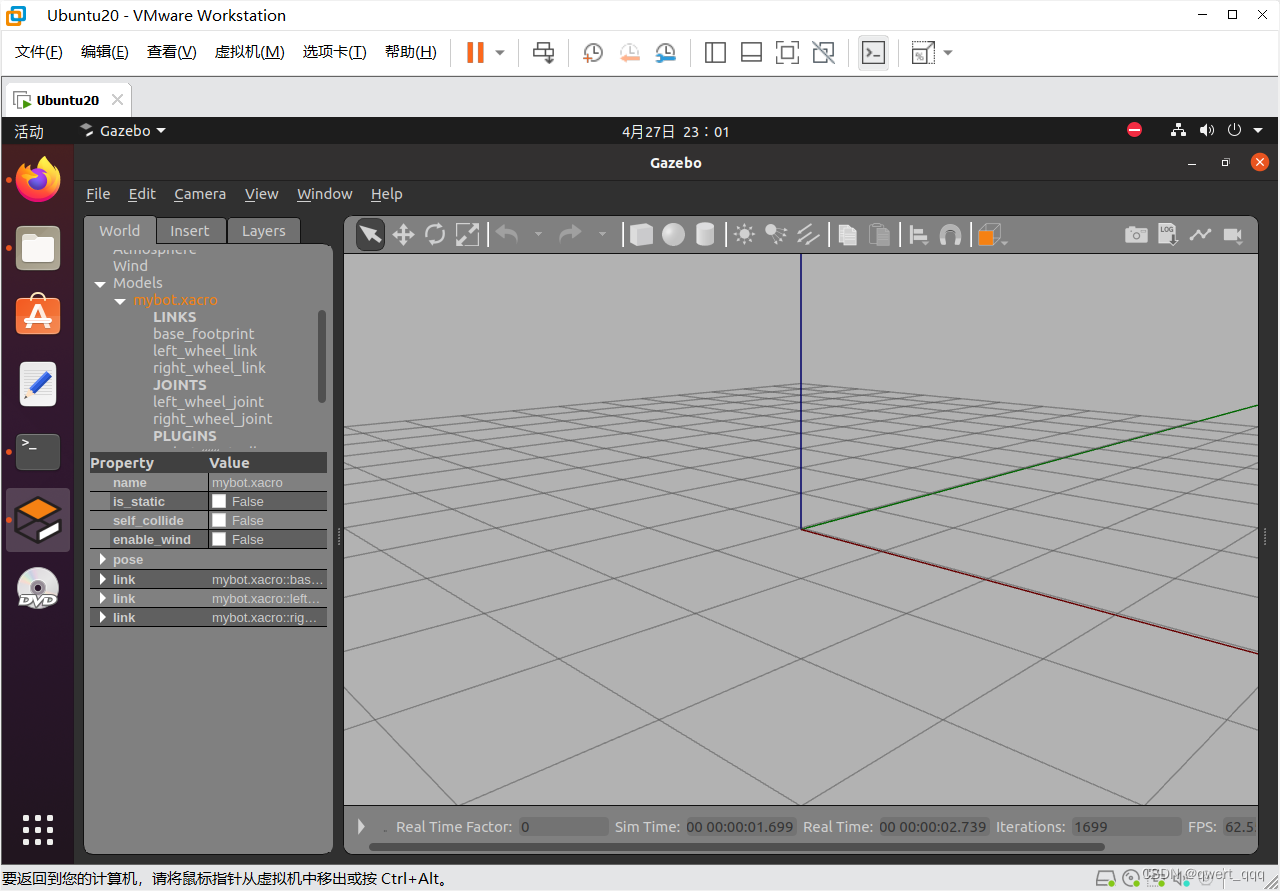Open the Gazebo Window menu
The width and height of the screenshot is (1280, 891).
click(325, 194)
